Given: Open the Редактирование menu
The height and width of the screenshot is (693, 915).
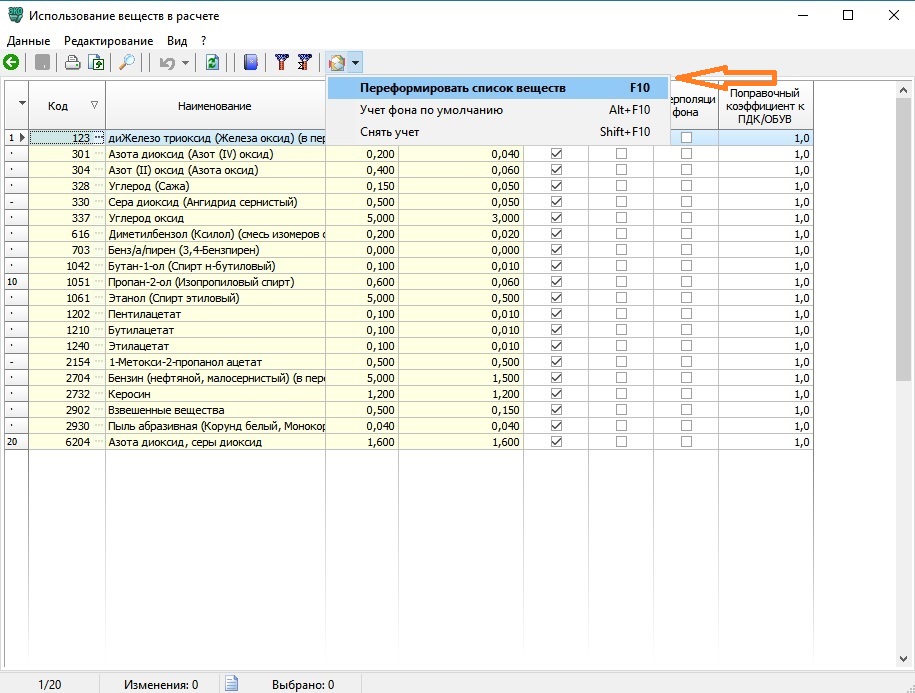Looking at the screenshot, I should 108,41.
